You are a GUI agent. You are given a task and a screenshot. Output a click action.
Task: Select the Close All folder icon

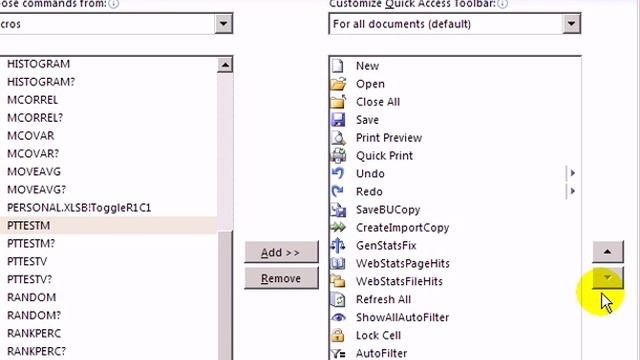(338, 102)
